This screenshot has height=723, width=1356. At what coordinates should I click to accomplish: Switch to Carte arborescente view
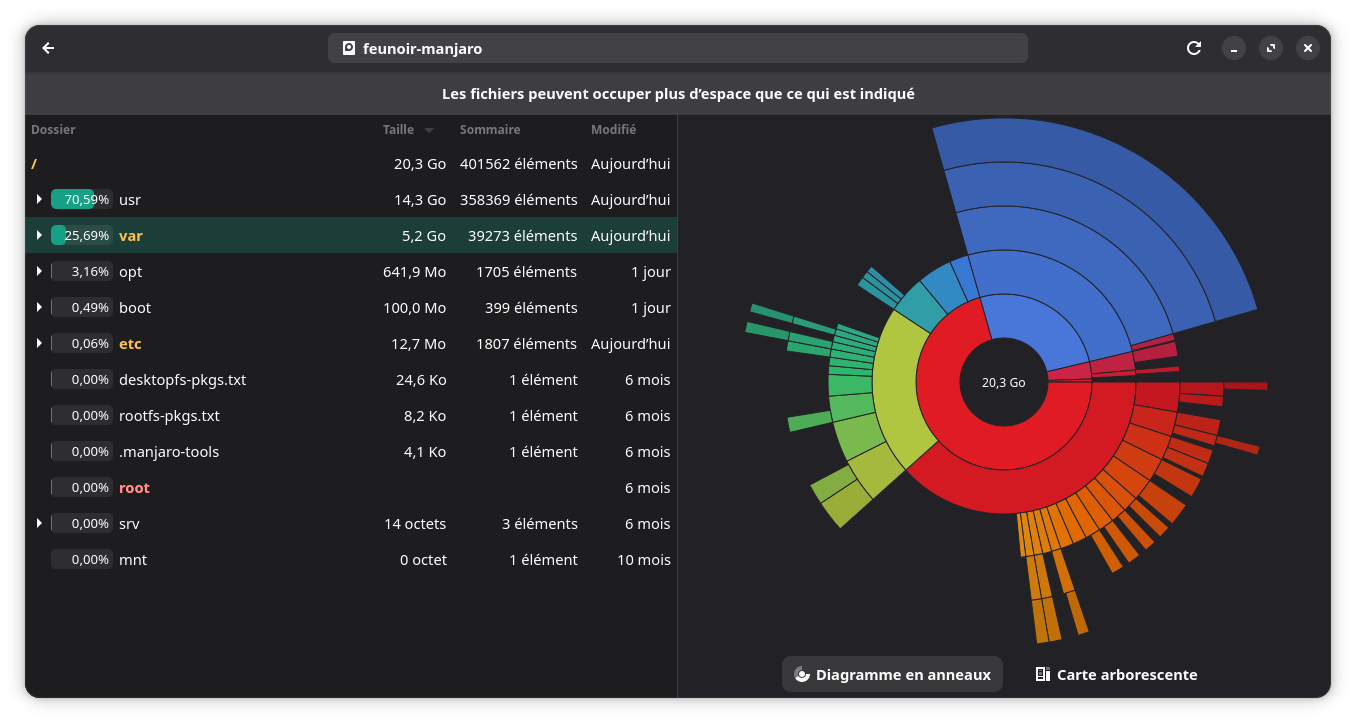[1116, 675]
